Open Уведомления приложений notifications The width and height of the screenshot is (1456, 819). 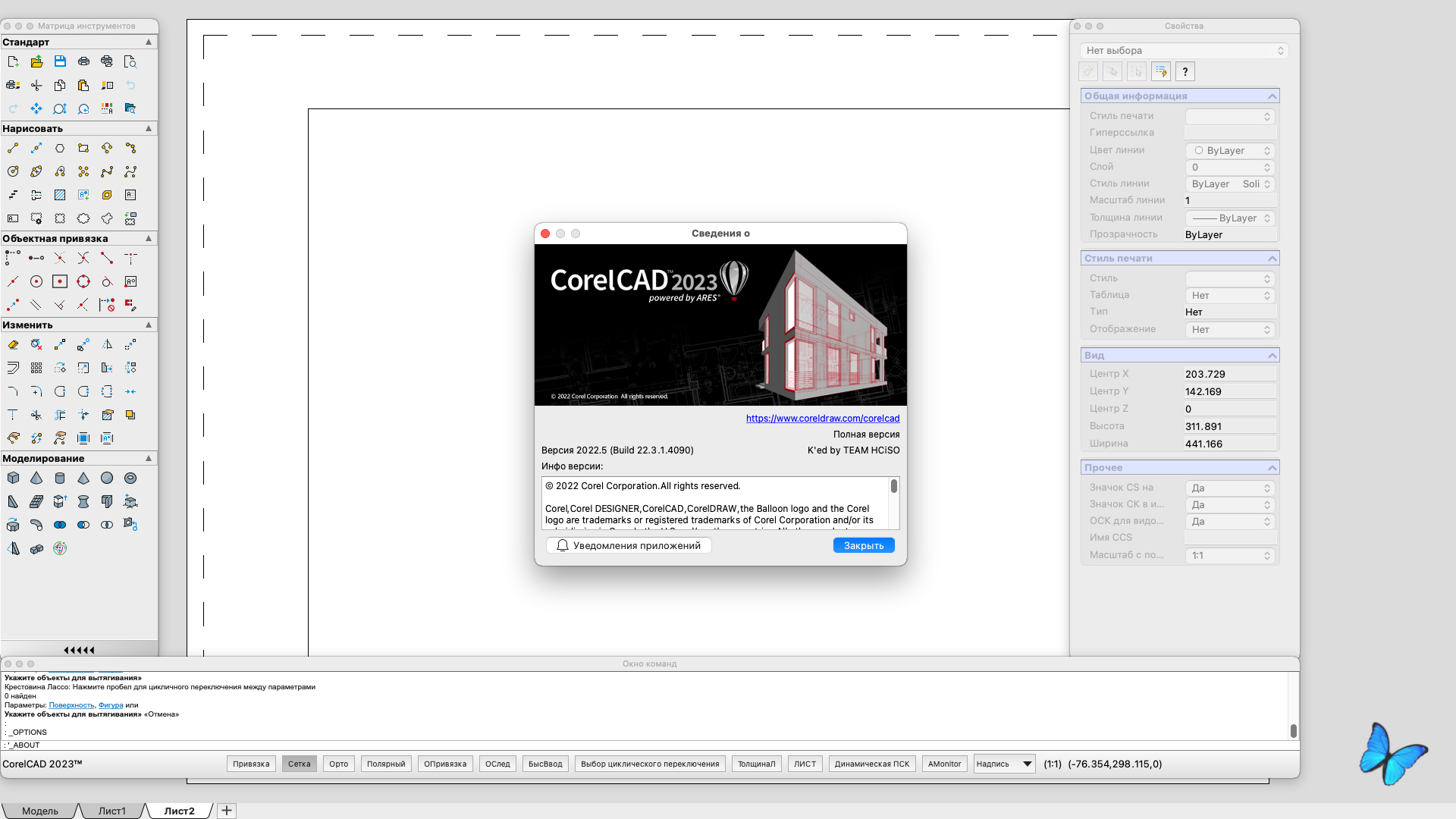(x=629, y=545)
